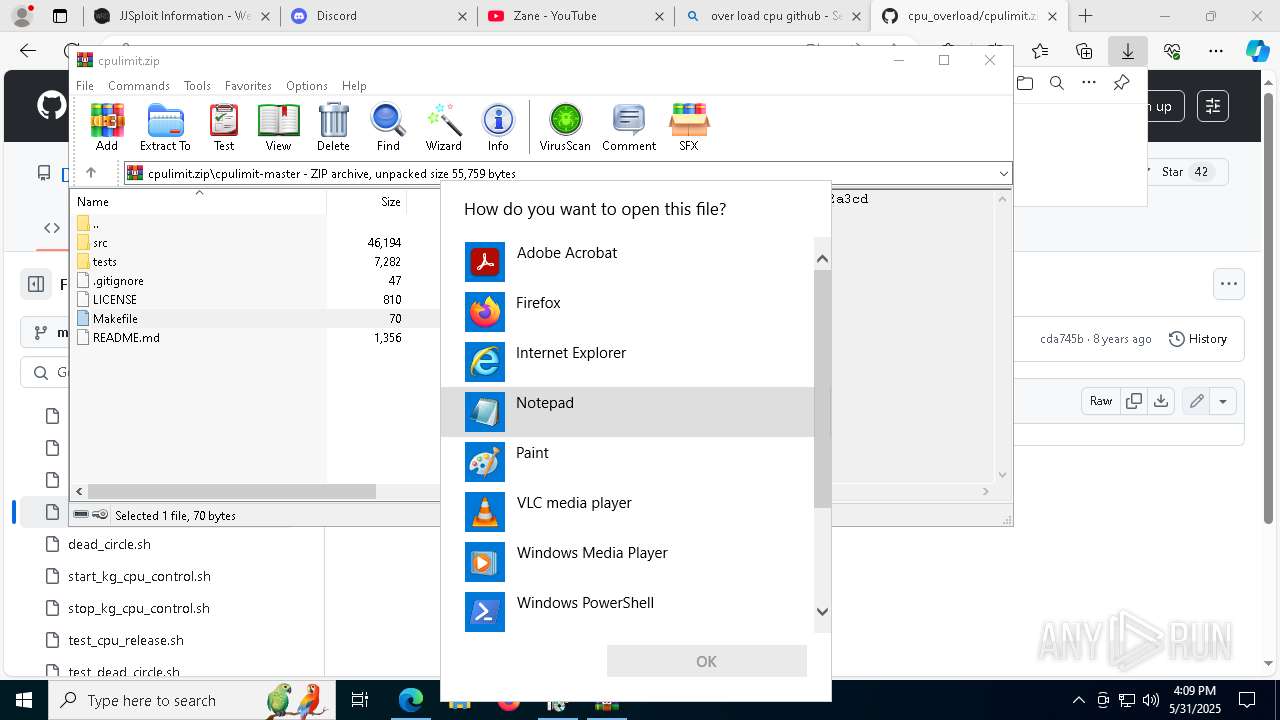Click the Extract To toolbar icon
The height and width of the screenshot is (720, 1280).
point(165,127)
